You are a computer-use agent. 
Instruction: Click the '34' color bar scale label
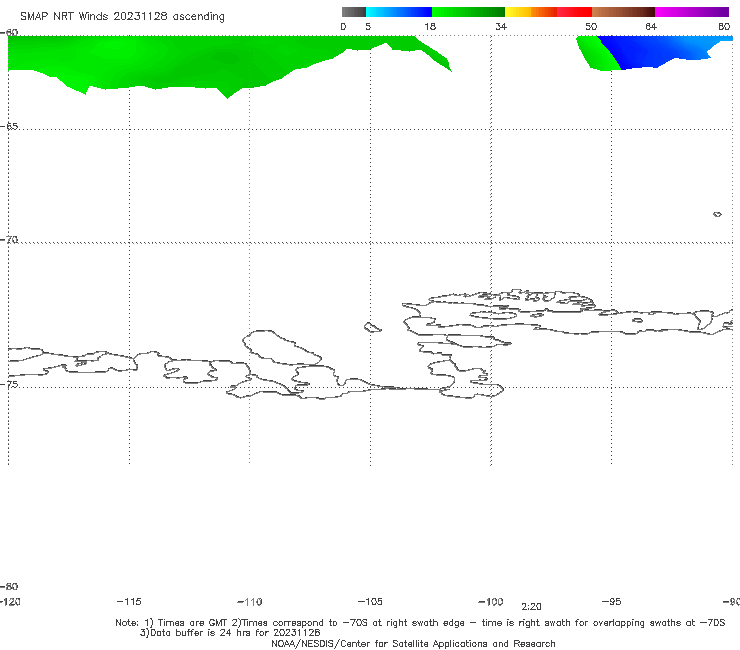501,26
